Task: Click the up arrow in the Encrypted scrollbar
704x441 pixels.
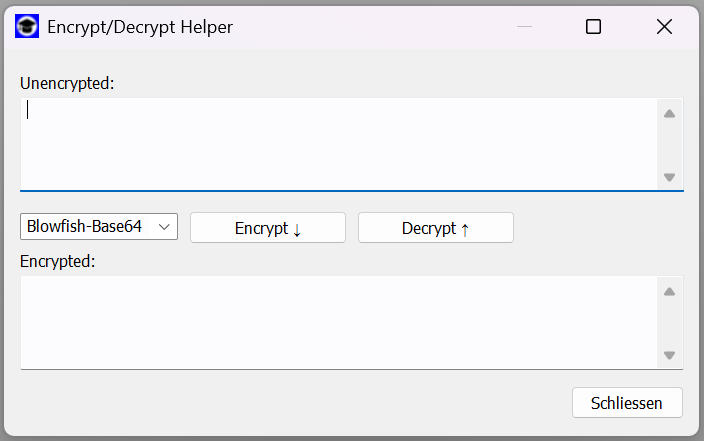Action: click(x=669, y=292)
